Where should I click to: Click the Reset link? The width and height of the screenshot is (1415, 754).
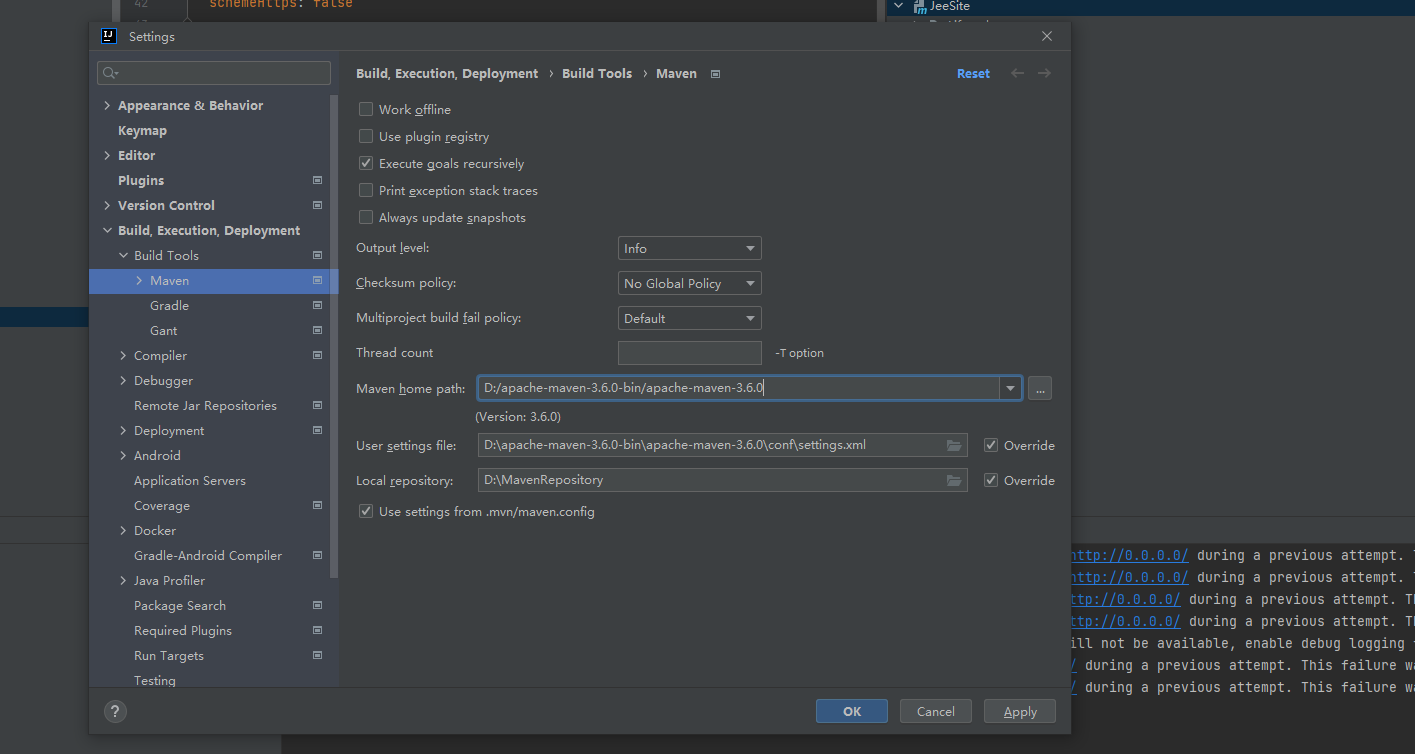(x=973, y=74)
